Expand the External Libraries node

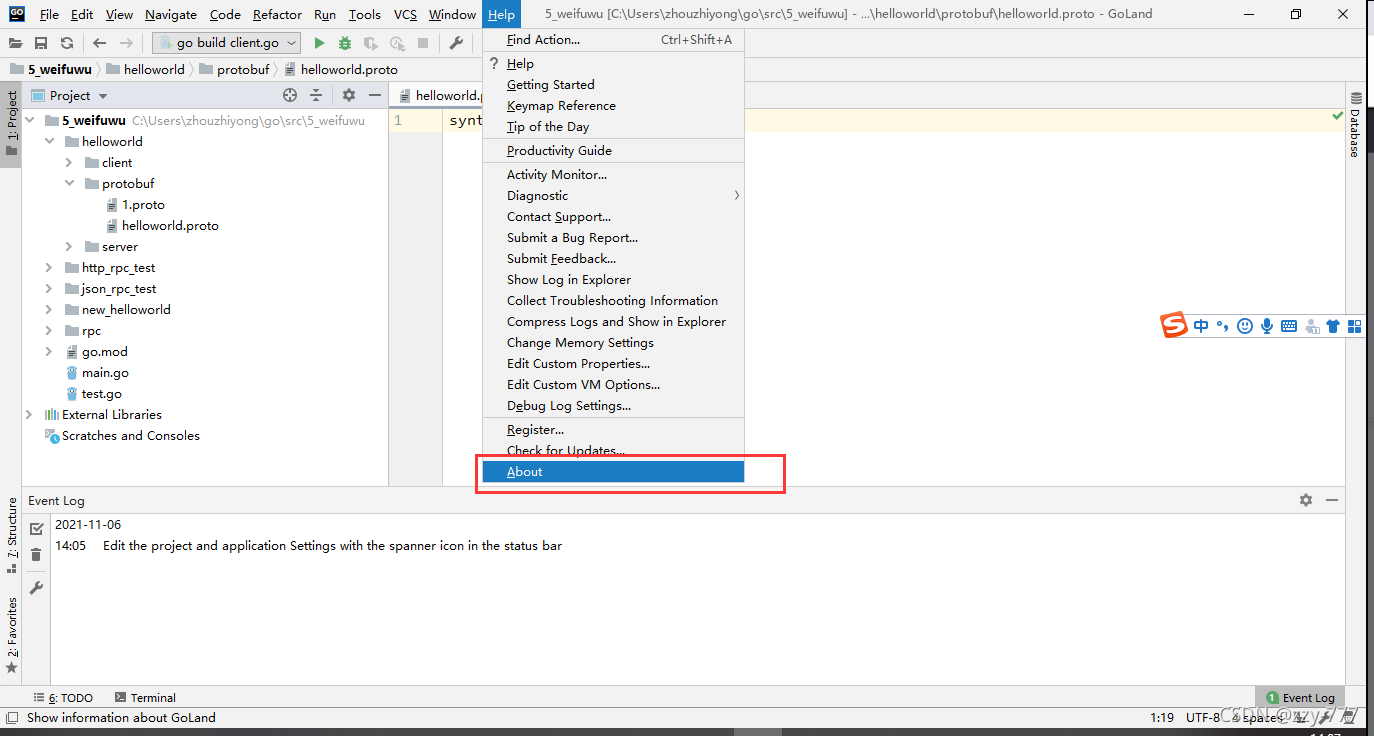tap(29, 414)
